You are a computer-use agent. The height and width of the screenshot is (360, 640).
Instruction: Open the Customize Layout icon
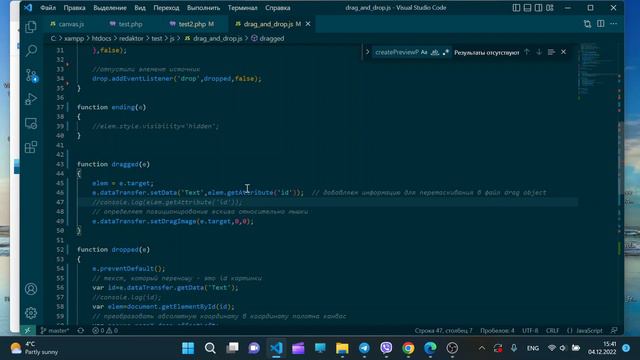(x=550, y=8)
